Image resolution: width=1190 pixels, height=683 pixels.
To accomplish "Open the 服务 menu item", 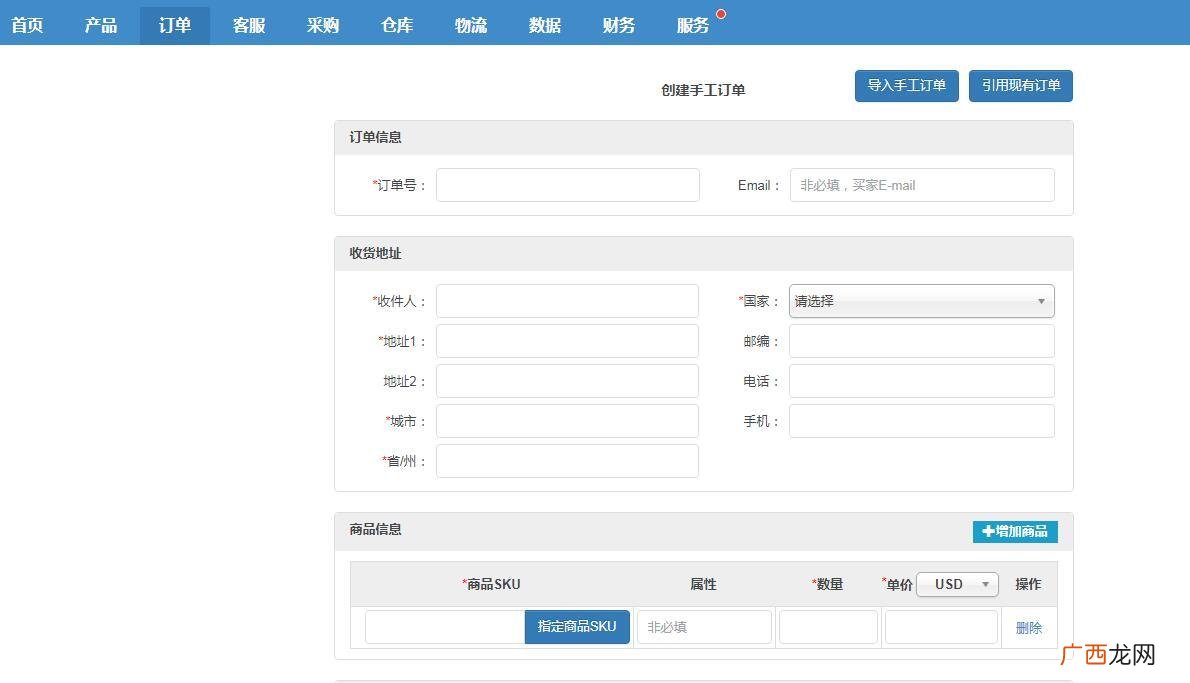I will (693, 25).
